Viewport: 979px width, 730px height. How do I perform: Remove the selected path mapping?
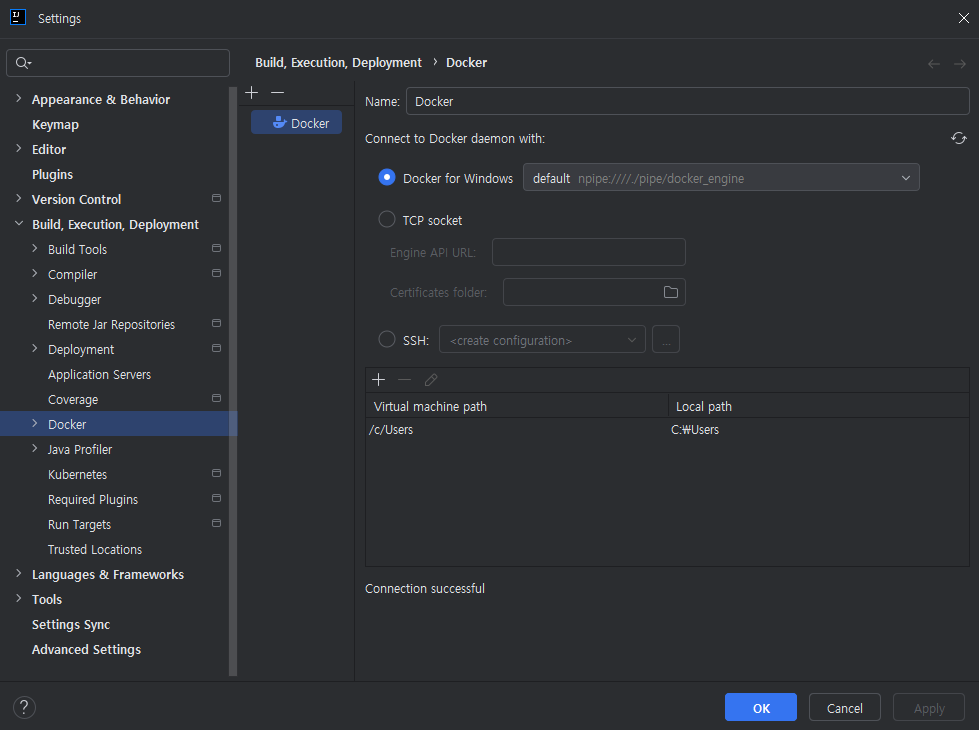(405, 380)
